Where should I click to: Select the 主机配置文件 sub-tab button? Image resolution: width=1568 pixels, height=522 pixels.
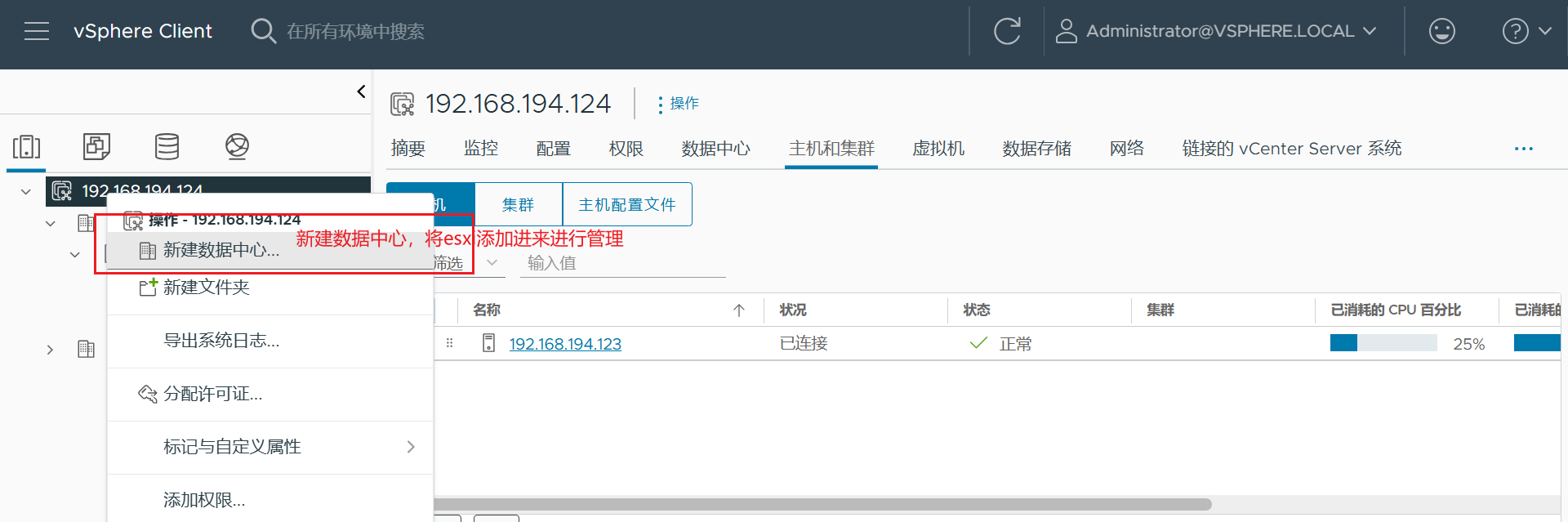click(x=627, y=204)
